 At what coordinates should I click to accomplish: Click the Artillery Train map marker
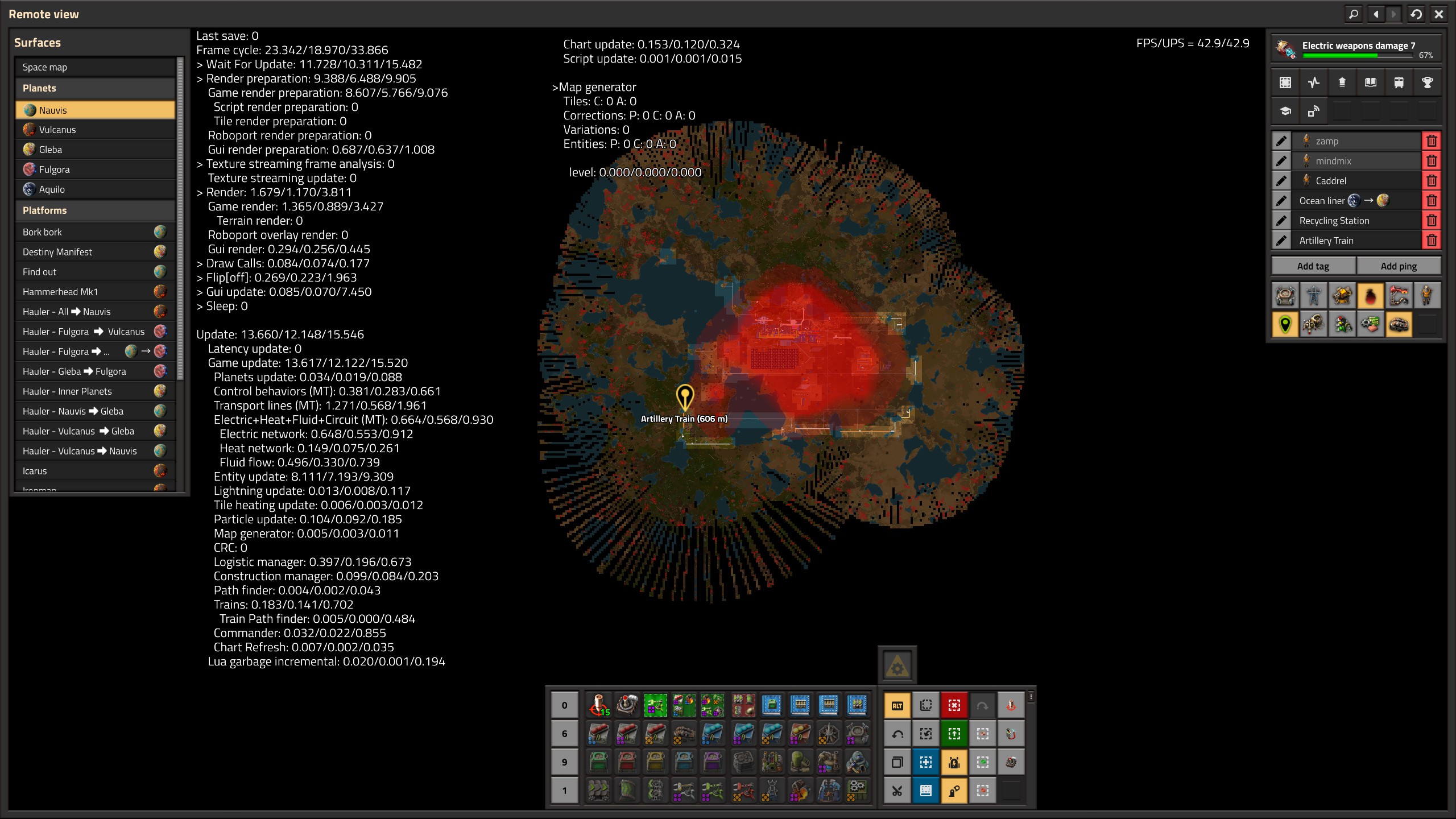coord(685,397)
